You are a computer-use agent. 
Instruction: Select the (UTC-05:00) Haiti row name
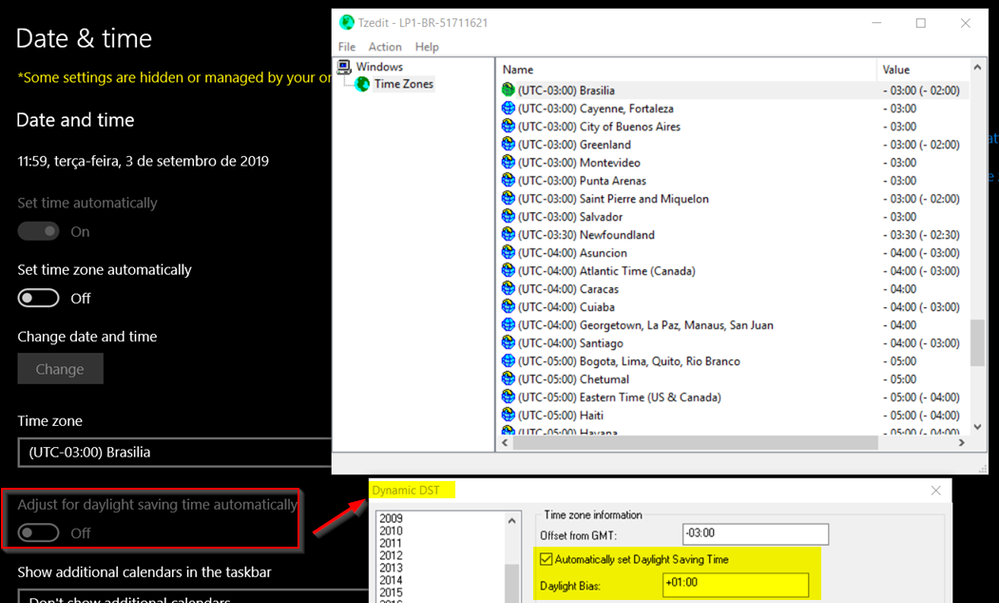pyautogui.click(x=561, y=416)
